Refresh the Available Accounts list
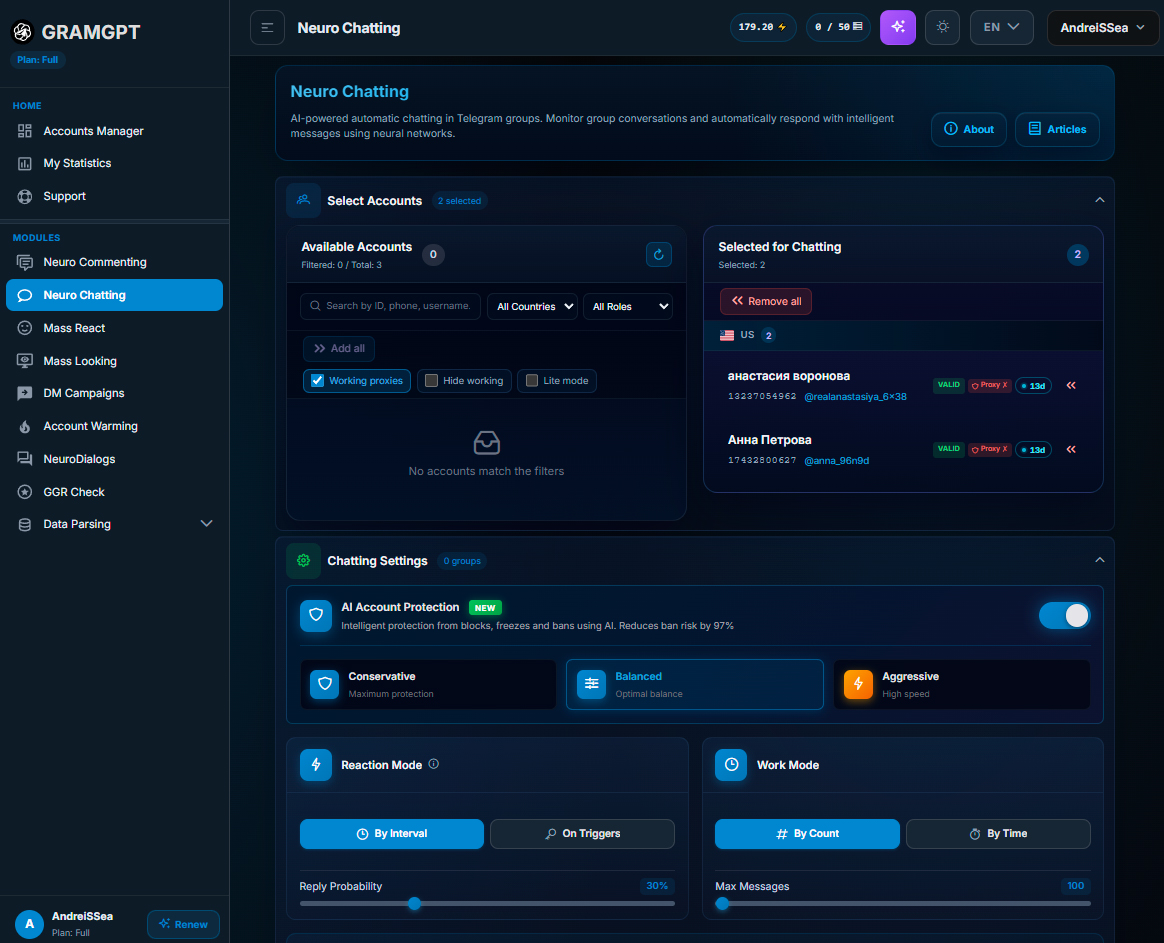The width and height of the screenshot is (1164, 943). pos(658,255)
